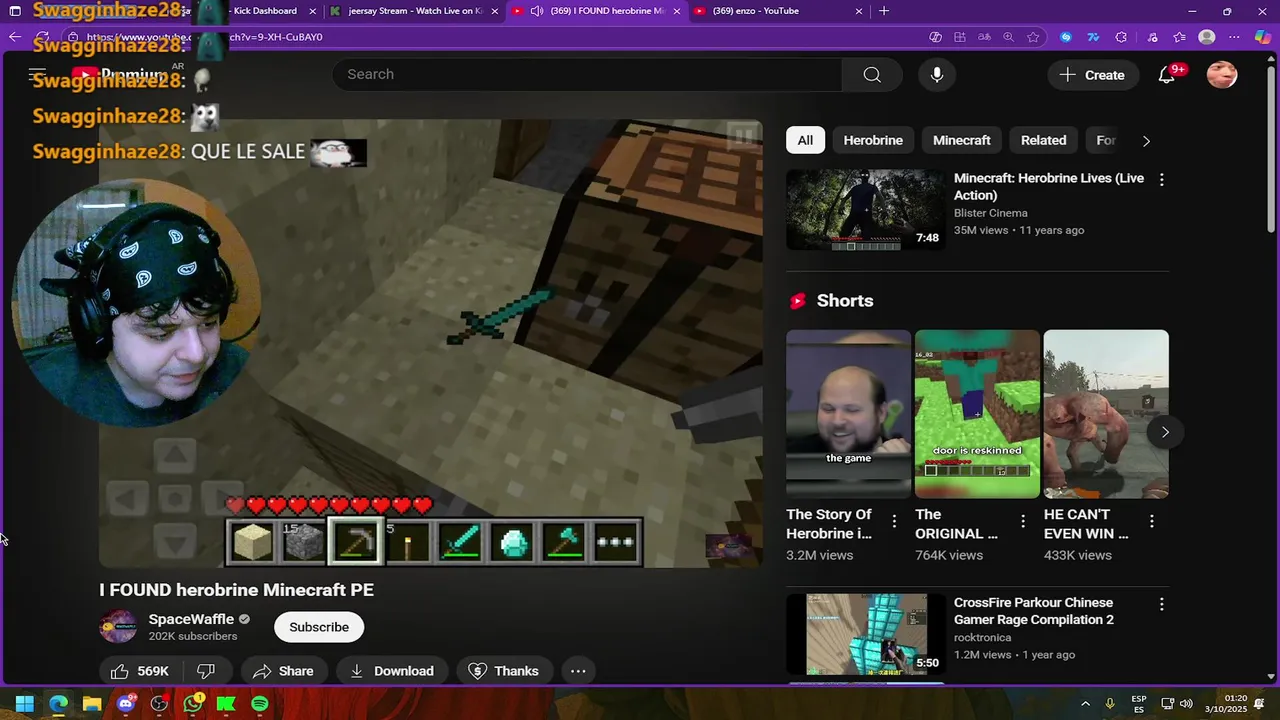Open the browser tab actions menu icon
This screenshot has width=1280, height=720.
[x=15, y=11]
